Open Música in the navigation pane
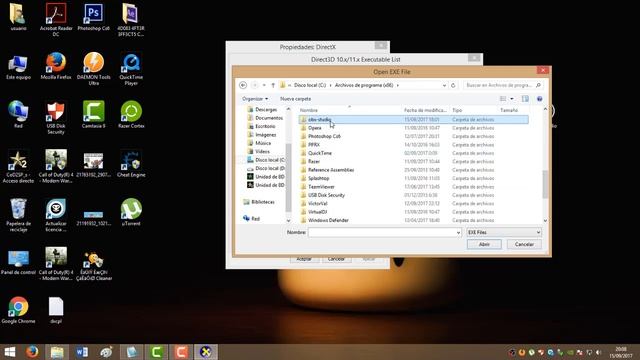This screenshot has width=640, height=360. click(x=263, y=143)
